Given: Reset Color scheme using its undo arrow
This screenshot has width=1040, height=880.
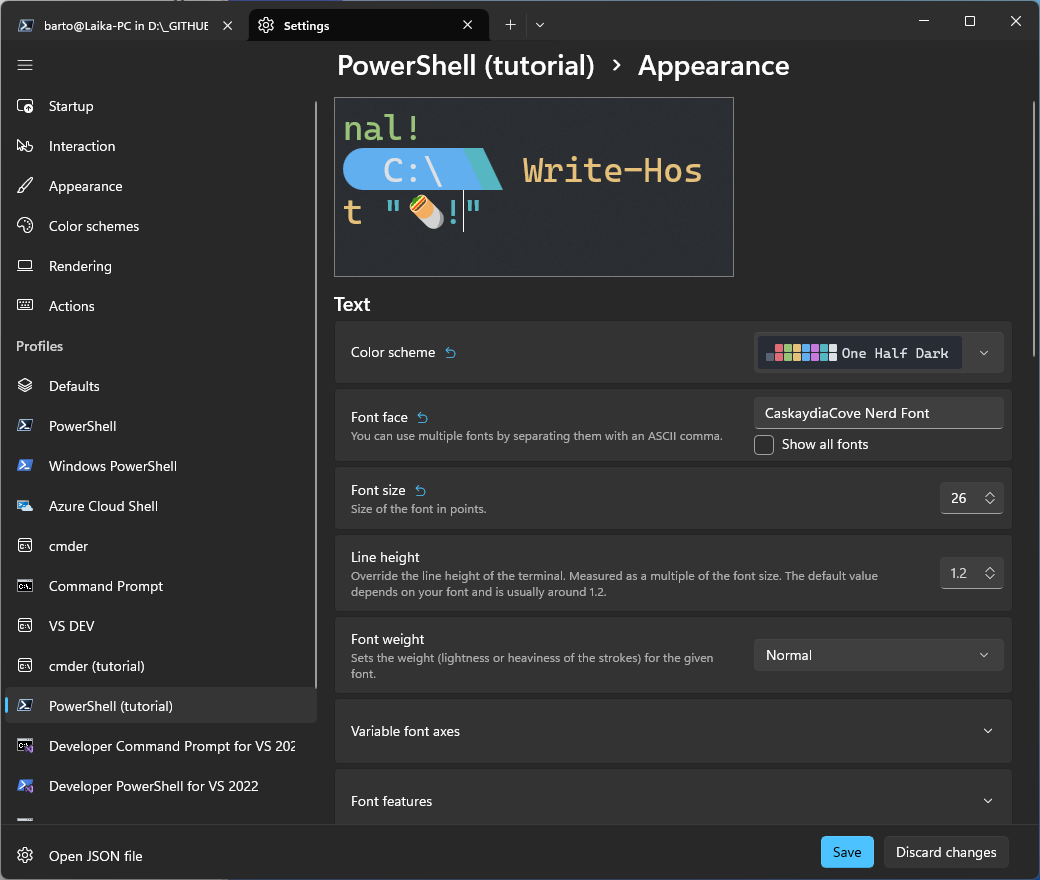Looking at the screenshot, I should 450,352.
